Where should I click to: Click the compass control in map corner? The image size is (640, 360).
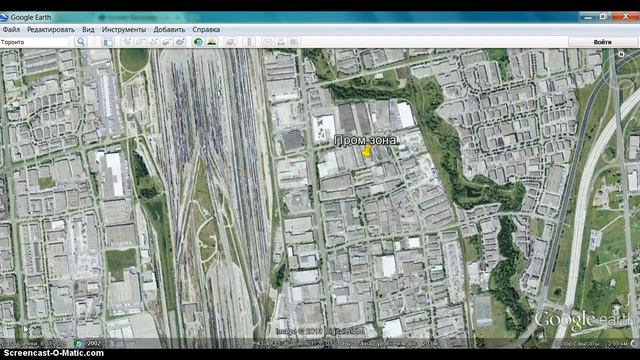tap(621, 54)
